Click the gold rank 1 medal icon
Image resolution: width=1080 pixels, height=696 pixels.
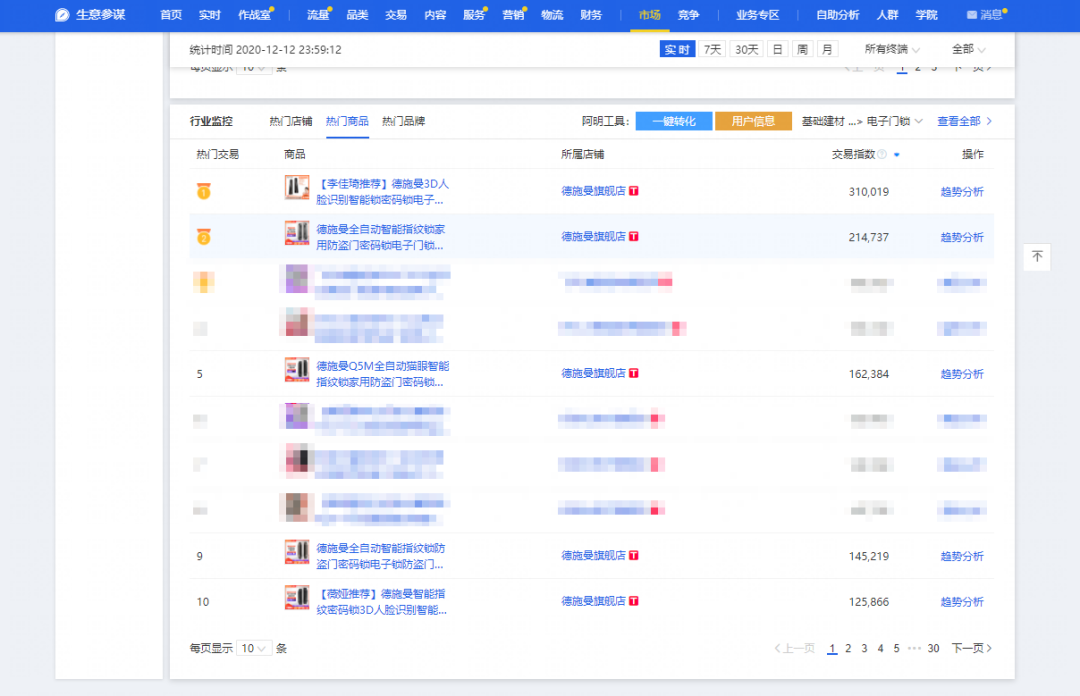[x=204, y=192]
